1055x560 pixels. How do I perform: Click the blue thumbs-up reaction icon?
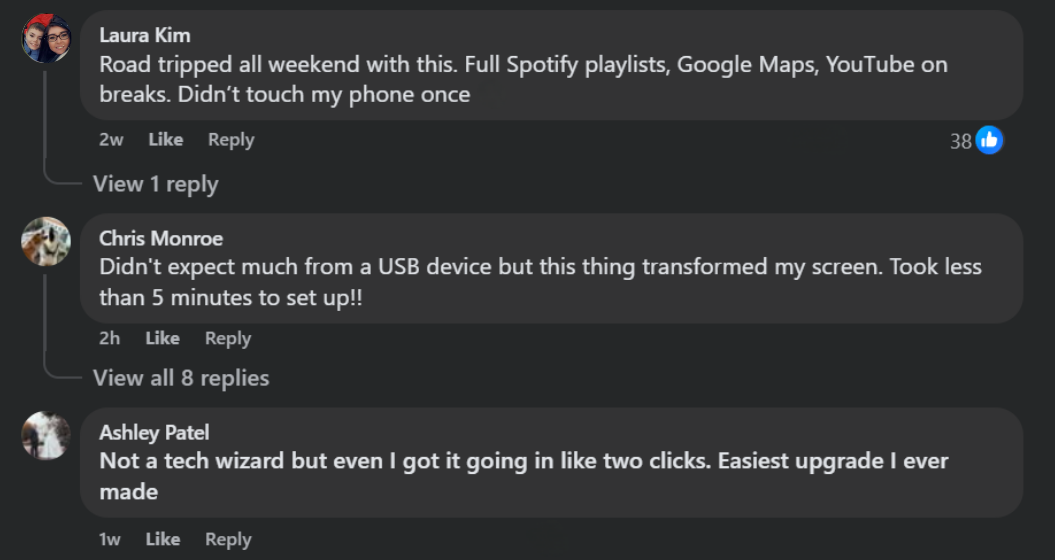click(x=989, y=140)
